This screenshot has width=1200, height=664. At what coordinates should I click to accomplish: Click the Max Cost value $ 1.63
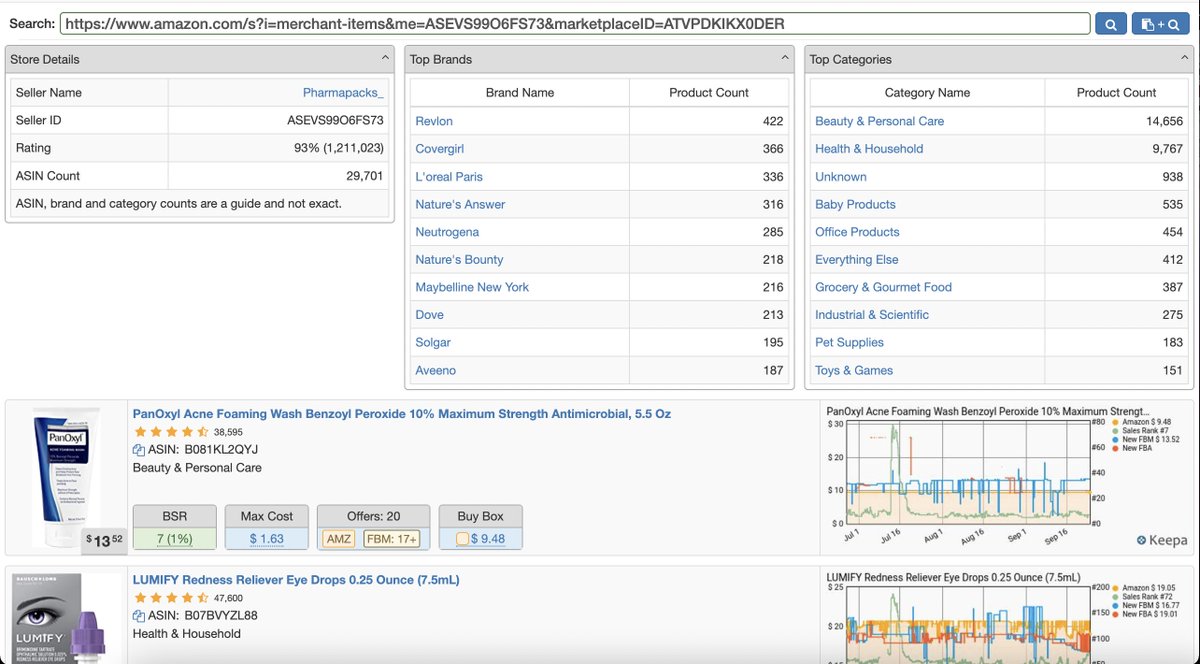(x=267, y=539)
